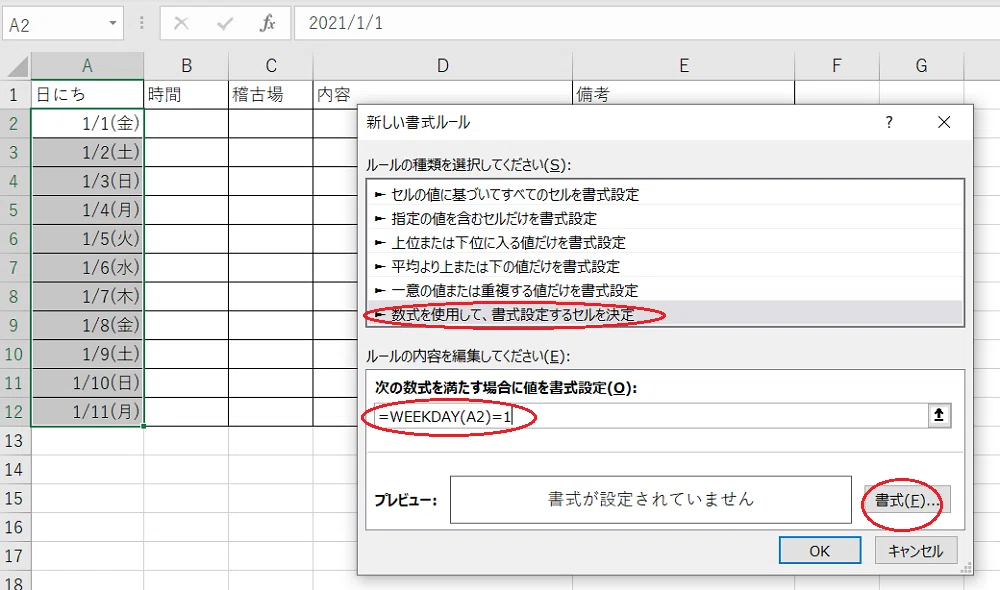Screen dimensions: 1000x590
Task: Click cell 1/4(月)
Action: point(87,210)
